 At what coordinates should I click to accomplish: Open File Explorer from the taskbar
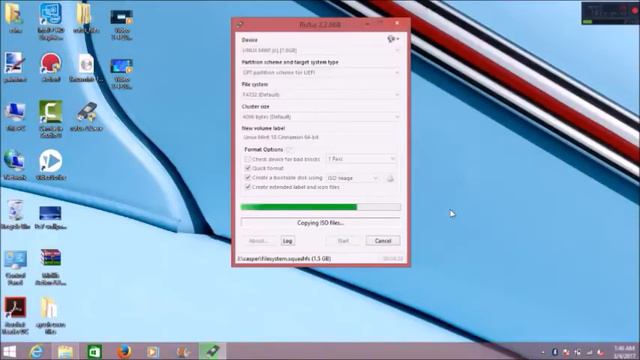point(65,351)
